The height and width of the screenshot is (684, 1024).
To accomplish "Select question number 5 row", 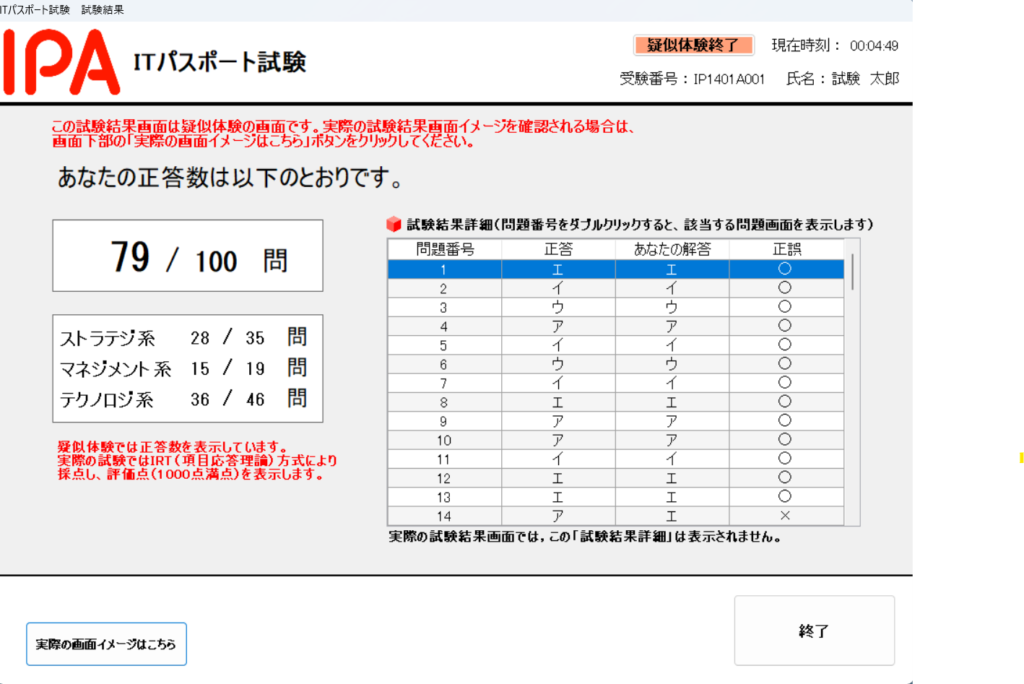I will [444, 345].
